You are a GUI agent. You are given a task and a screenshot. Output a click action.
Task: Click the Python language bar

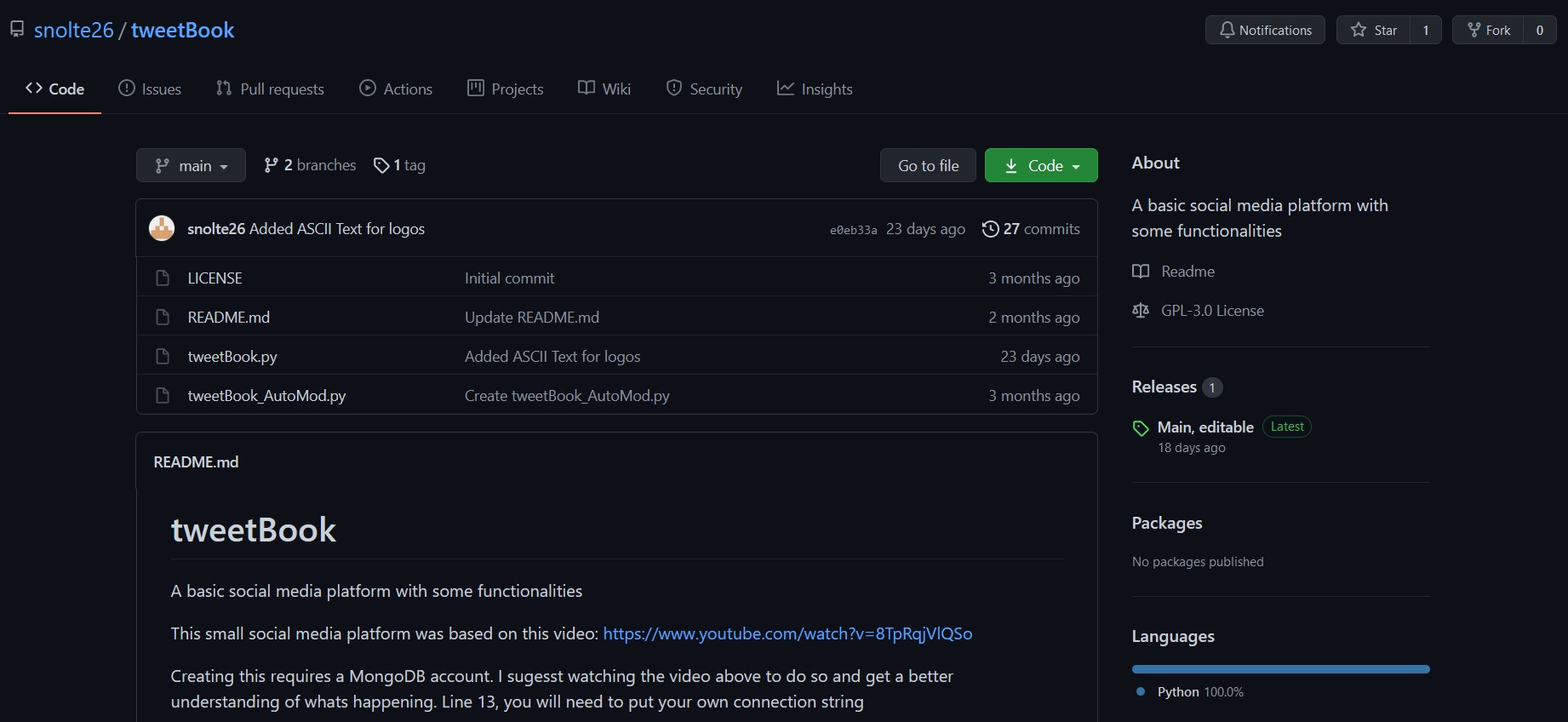(1281, 669)
